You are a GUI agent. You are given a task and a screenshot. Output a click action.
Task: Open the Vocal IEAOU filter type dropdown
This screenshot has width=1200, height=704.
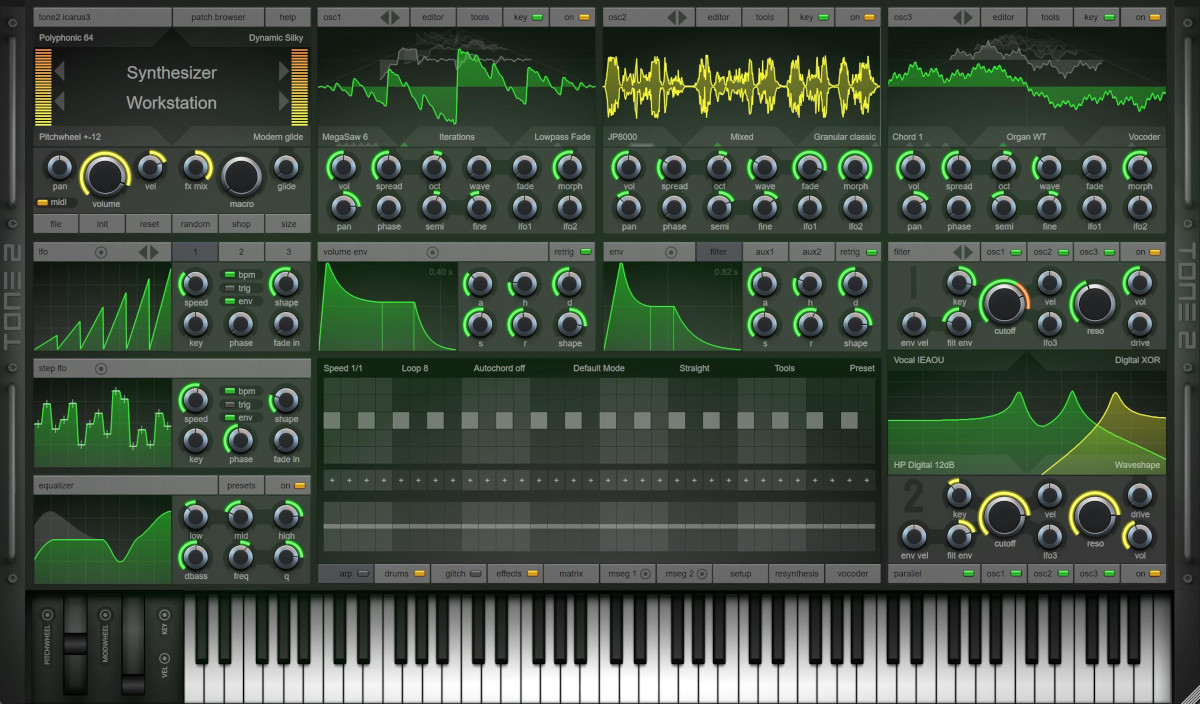[x=918, y=360]
